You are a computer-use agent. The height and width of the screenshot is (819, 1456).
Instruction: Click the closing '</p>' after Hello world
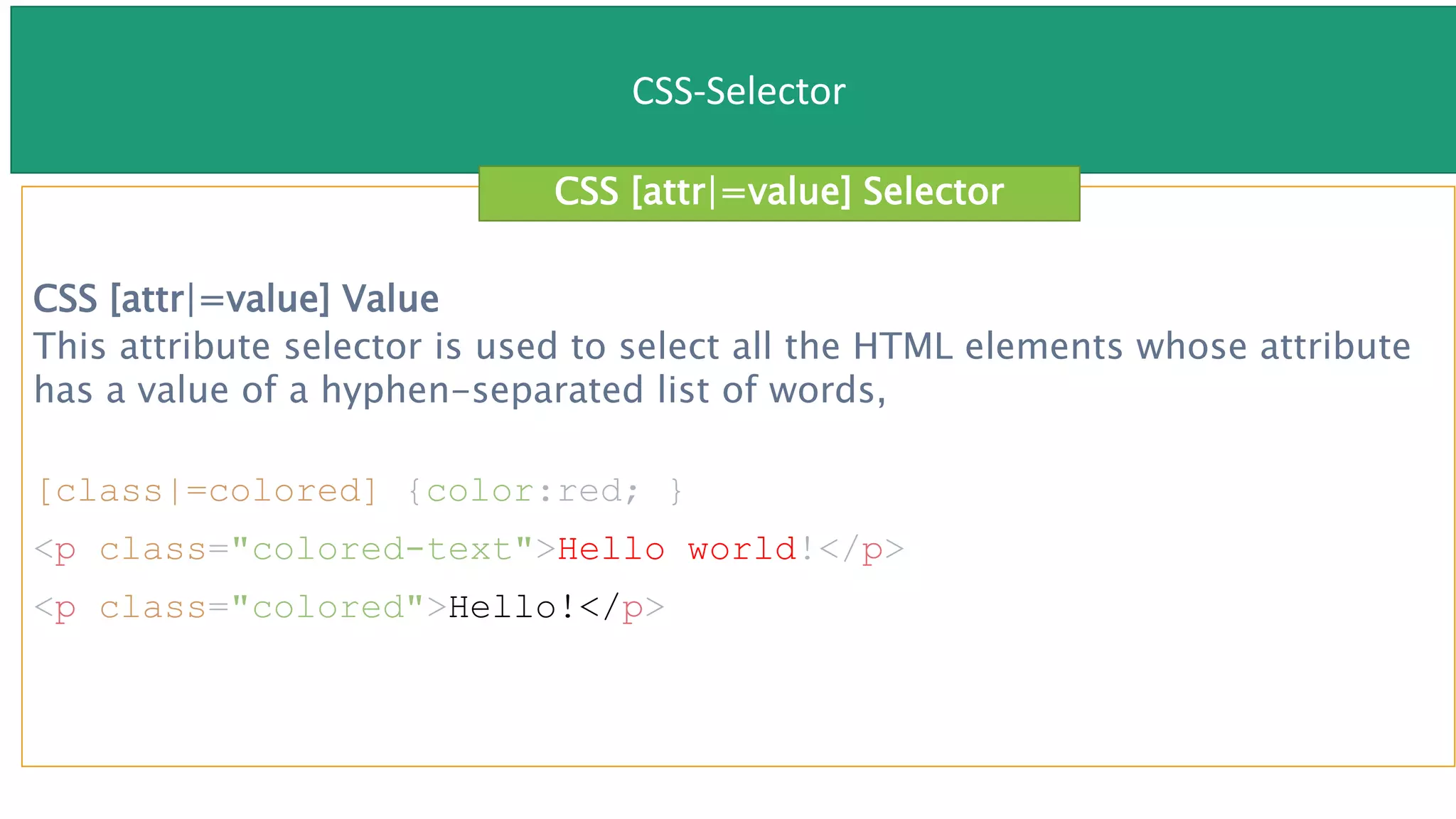(861, 550)
